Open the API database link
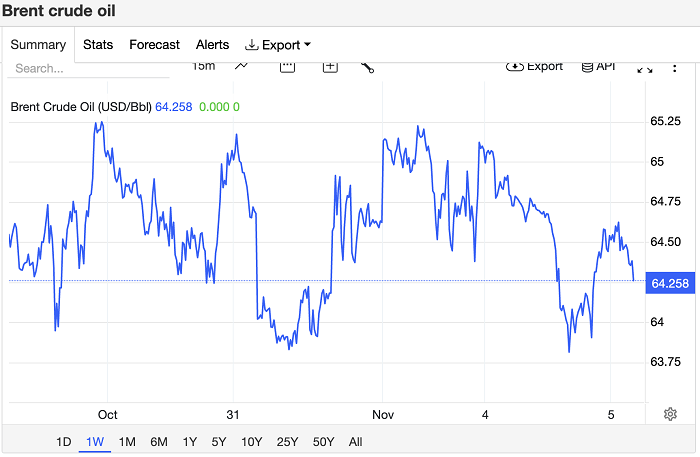700x457 pixels. pos(597,66)
